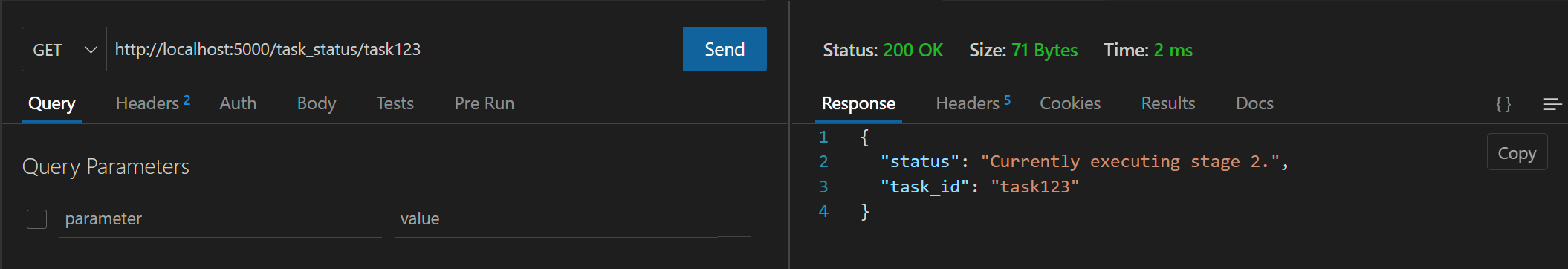The image size is (1568, 269).
Task: Focus the parameter value field
Action: point(573,219)
